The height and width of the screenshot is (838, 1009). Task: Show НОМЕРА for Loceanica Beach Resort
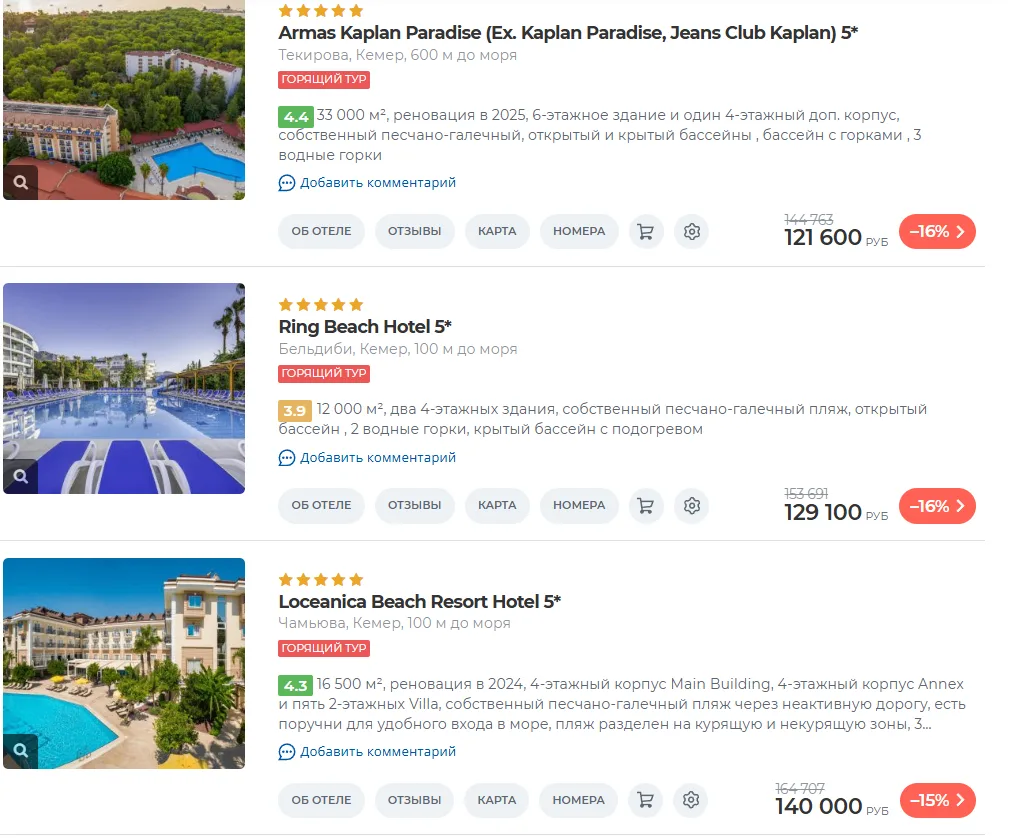(x=579, y=800)
